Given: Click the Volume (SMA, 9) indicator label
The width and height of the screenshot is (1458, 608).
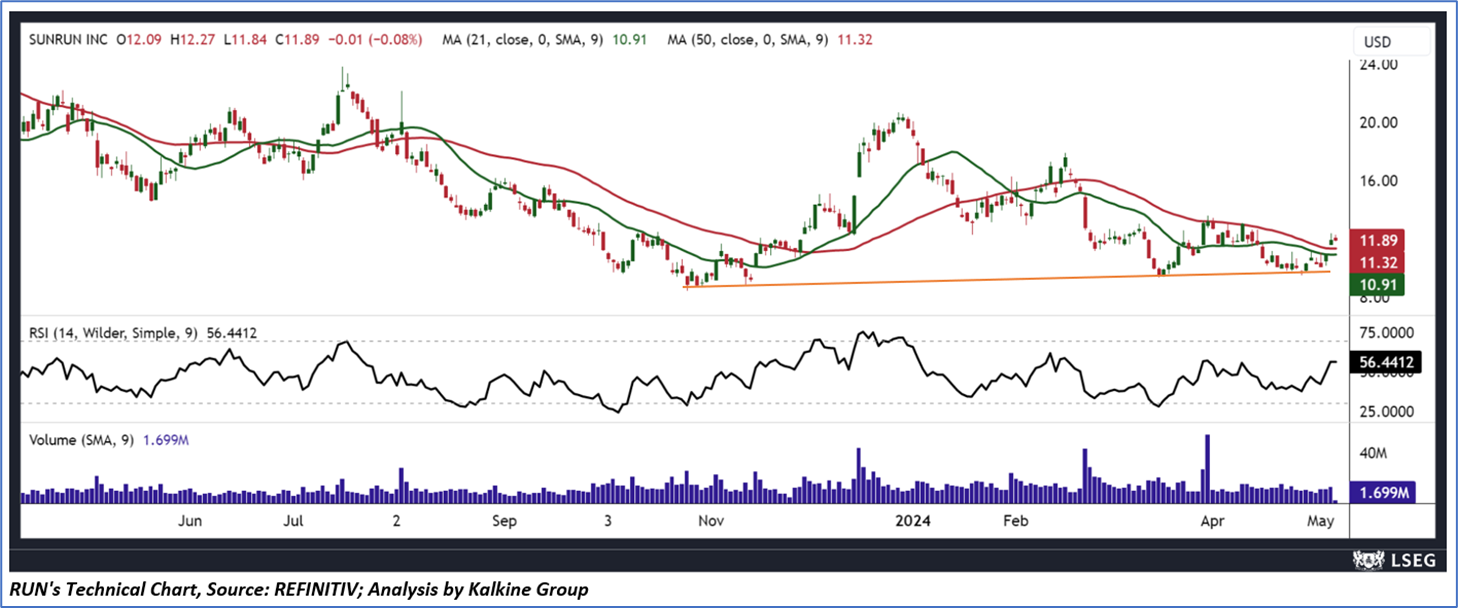Looking at the screenshot, I should pos(81,439).
